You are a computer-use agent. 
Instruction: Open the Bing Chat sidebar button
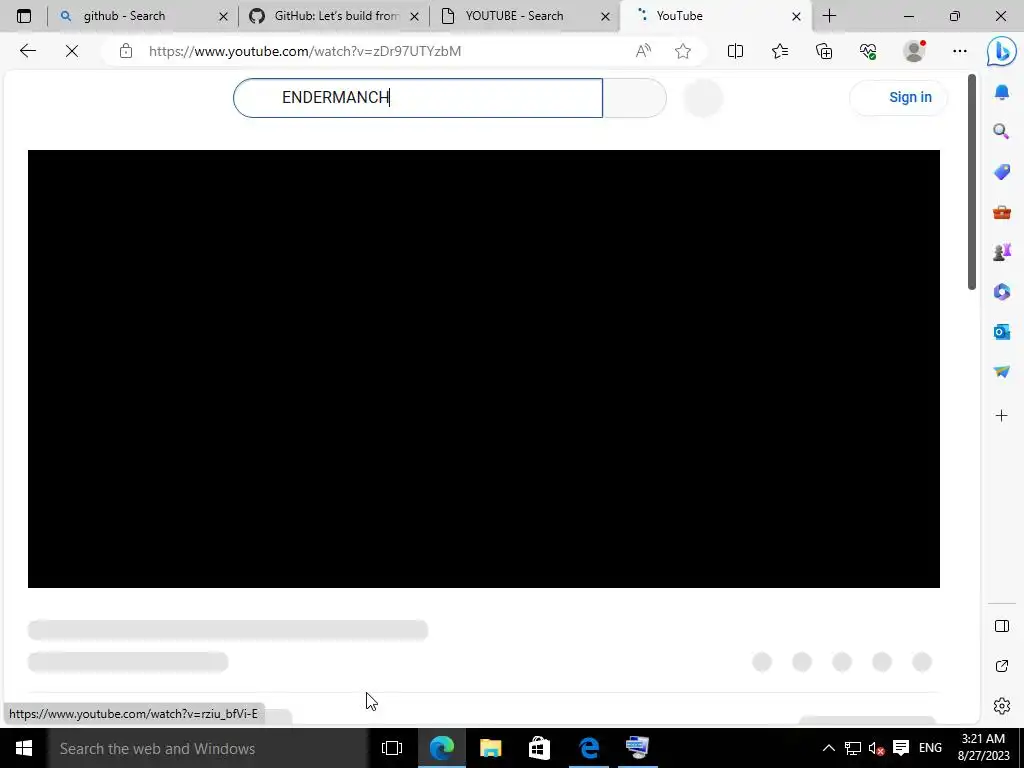pyautogui.click(x=1001, y=52)
